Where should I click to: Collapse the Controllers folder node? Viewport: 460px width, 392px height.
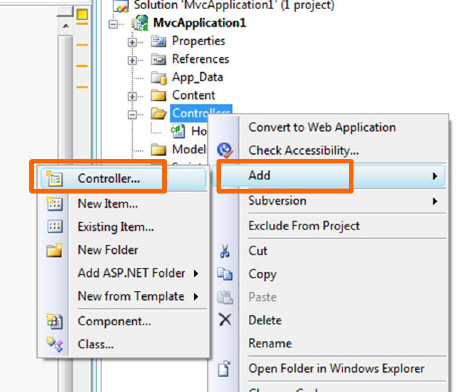pyautogui.click(x=132, y=114)
